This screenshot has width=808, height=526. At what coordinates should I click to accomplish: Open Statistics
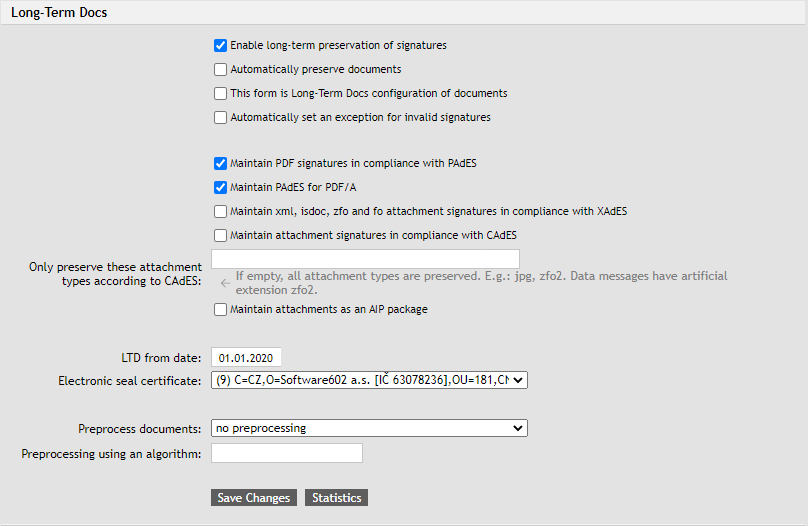[336, 498]
